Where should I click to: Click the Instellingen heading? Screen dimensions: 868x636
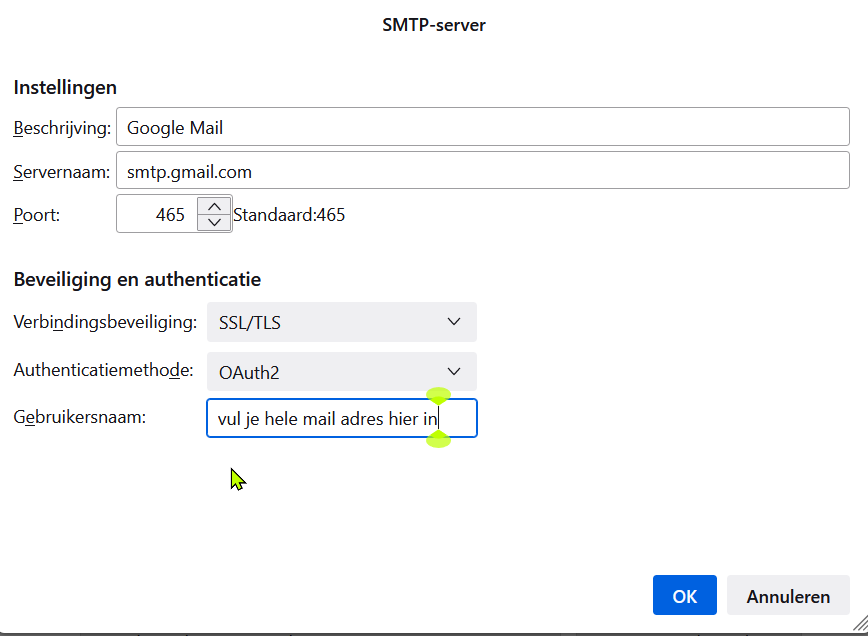pyautogui.click(x=65, y=87)
